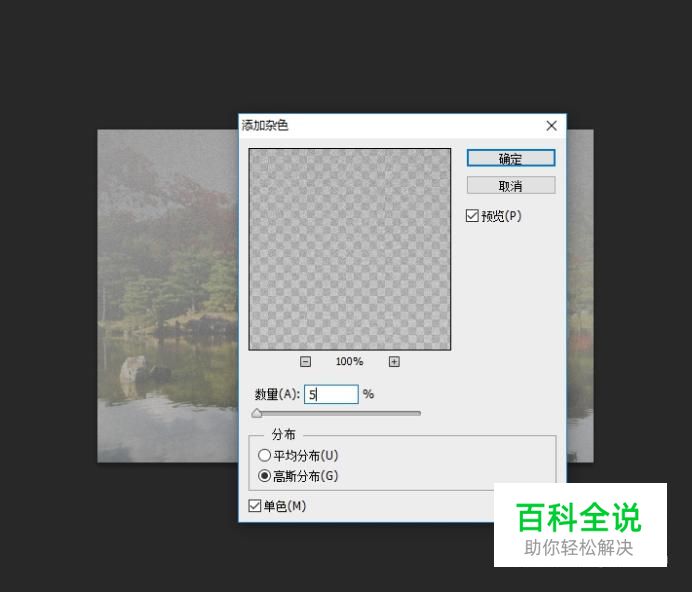
Task: Click the amount slider handle
Action: (x=256, y=414)
